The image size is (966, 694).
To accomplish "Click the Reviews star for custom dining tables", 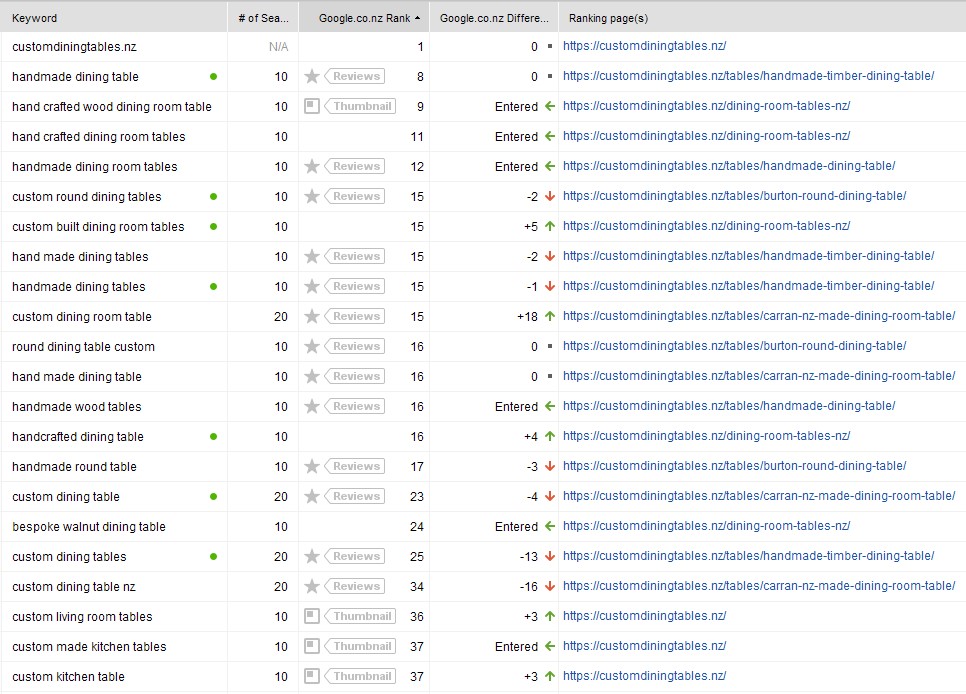I will [312, 556].
